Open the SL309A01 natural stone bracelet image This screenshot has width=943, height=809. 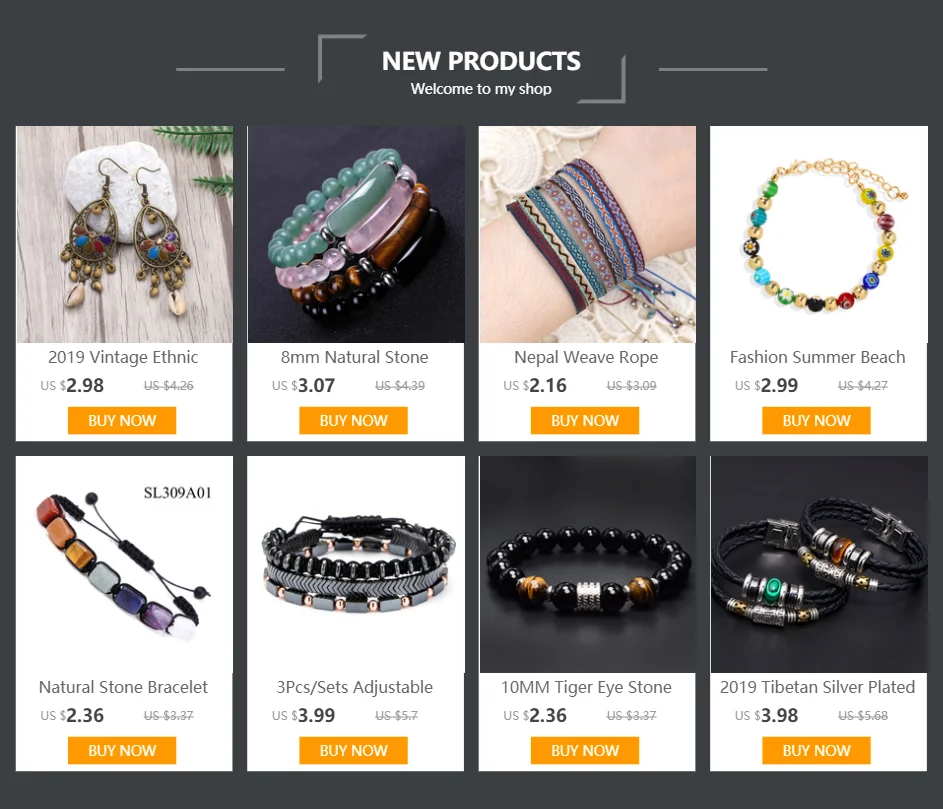pos(124,564)
